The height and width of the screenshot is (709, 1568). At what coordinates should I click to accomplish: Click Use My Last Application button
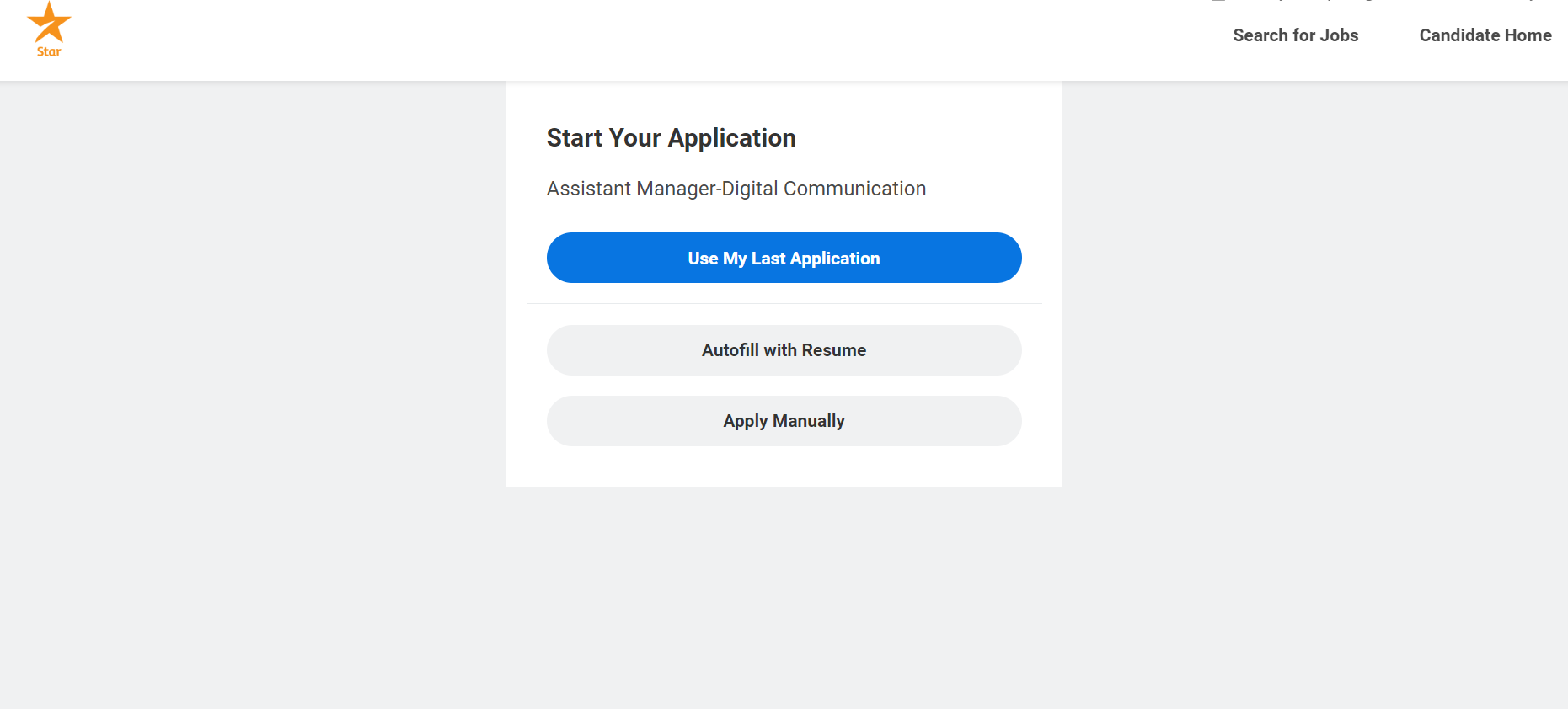[x=784, y=258]
